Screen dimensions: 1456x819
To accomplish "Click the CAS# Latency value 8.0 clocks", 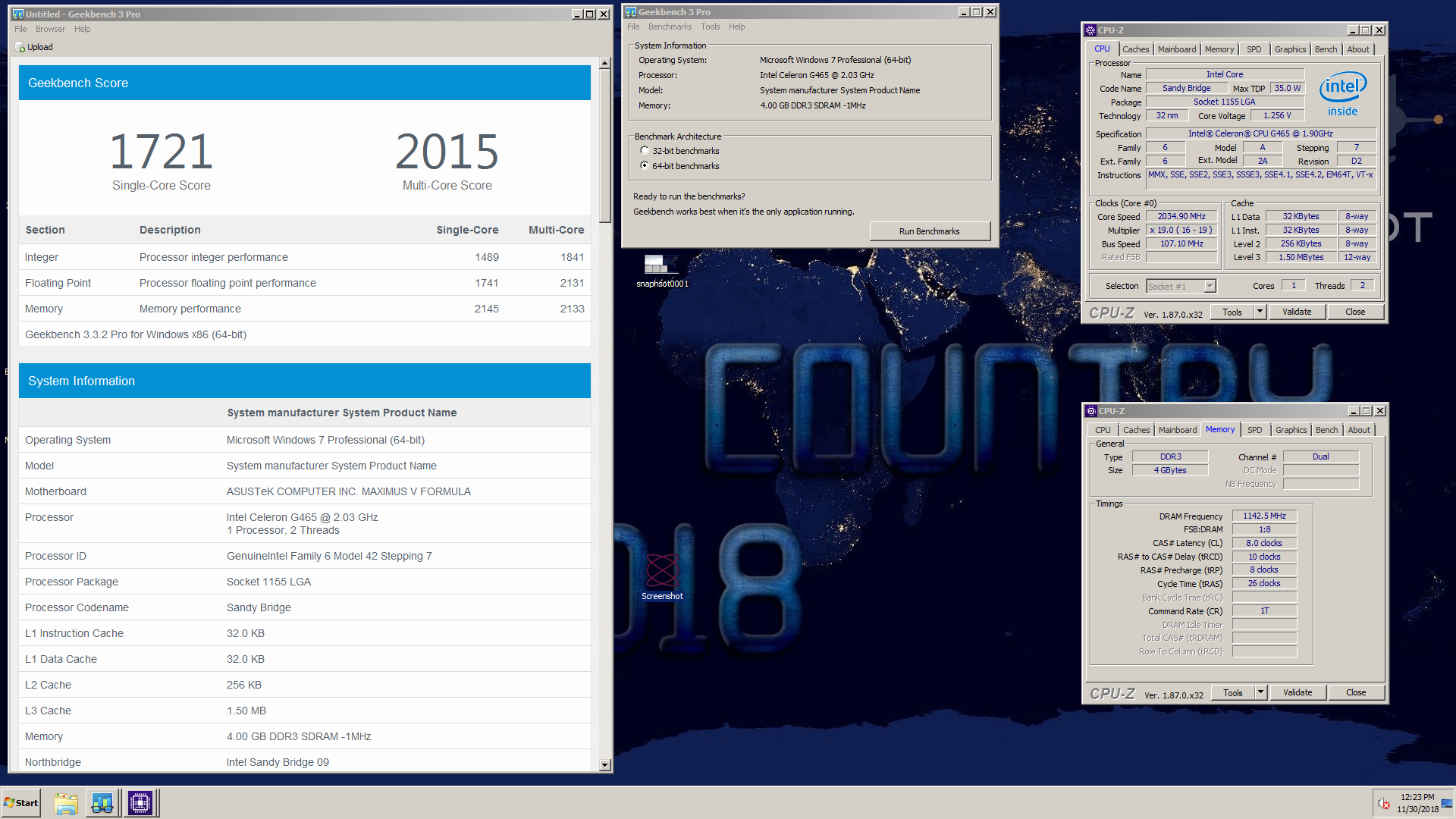I will [x=1264, y=543].
